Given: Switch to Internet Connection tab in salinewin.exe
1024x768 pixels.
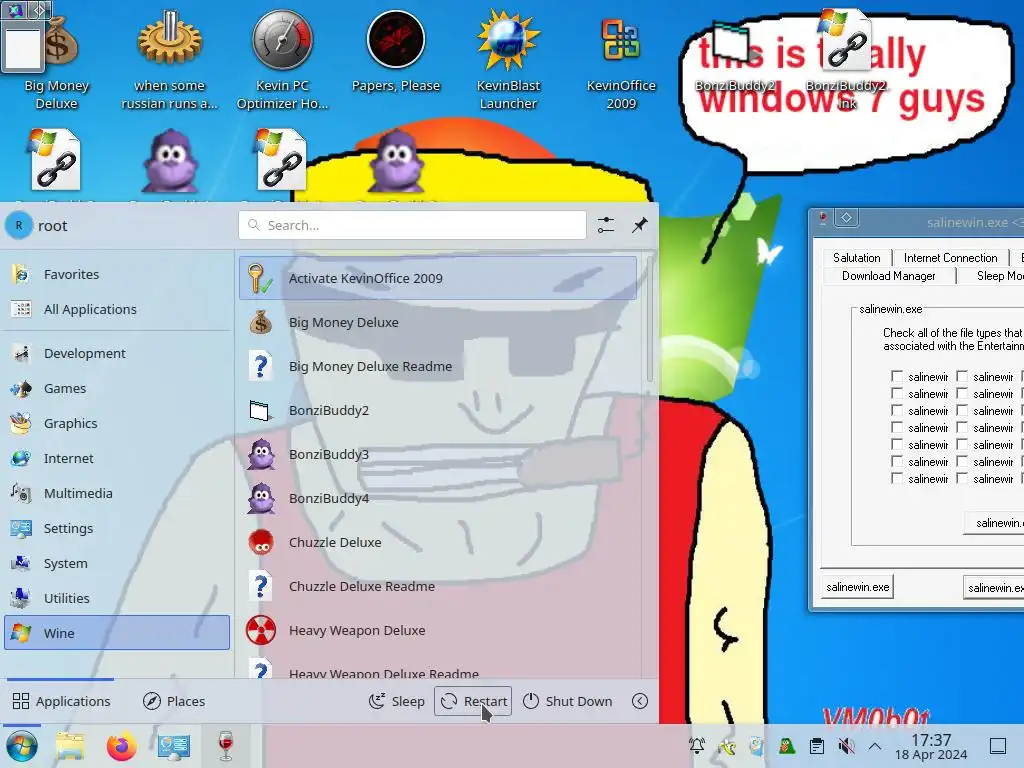Looking at the screenshot, I should [950, 258].
